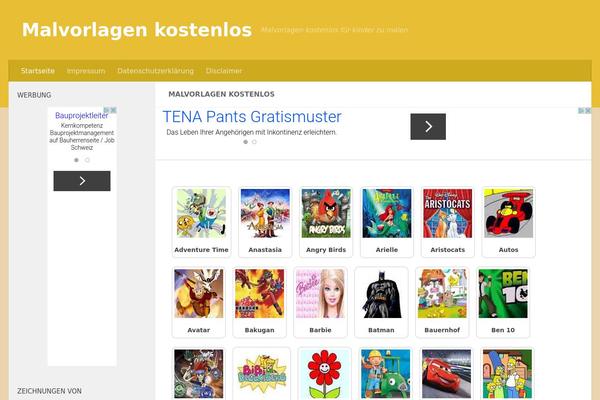Click the arrow button in TENA Pants ad
The height and width of the screenshot is (400, 600).
[x=428, y=126]
